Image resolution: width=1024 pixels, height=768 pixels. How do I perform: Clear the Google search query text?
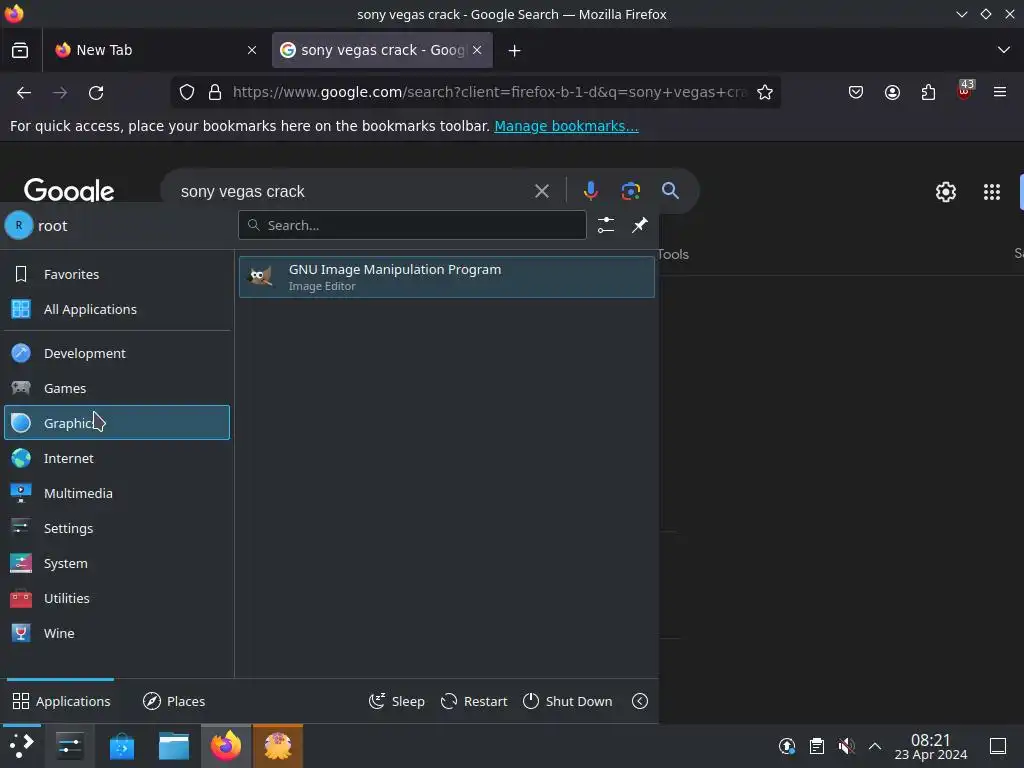coord(541,191)
